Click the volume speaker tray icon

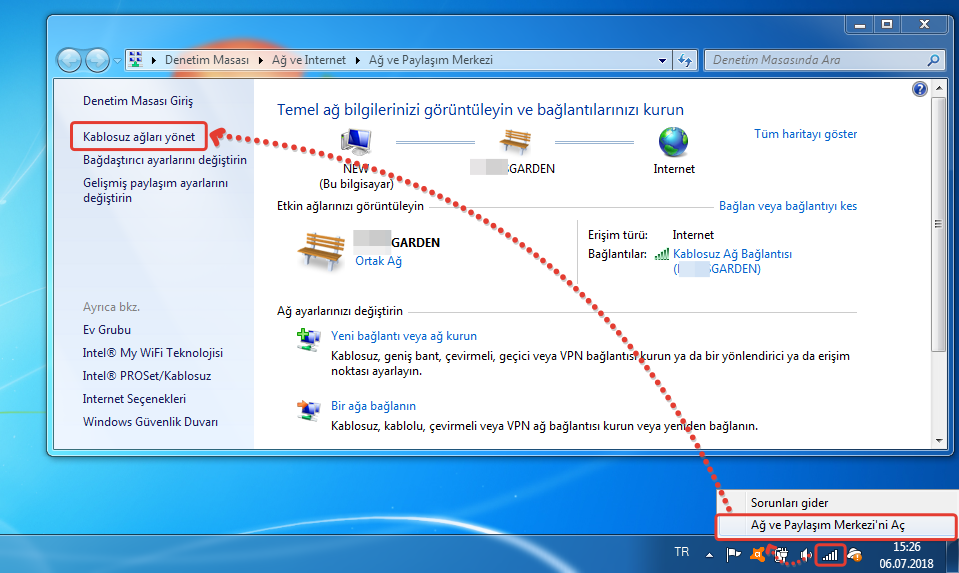(806, 554)
